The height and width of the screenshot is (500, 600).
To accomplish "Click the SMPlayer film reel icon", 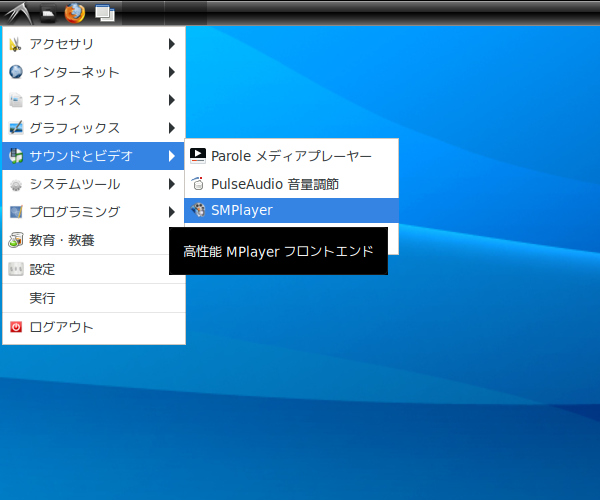I will (x=198, y=210).
